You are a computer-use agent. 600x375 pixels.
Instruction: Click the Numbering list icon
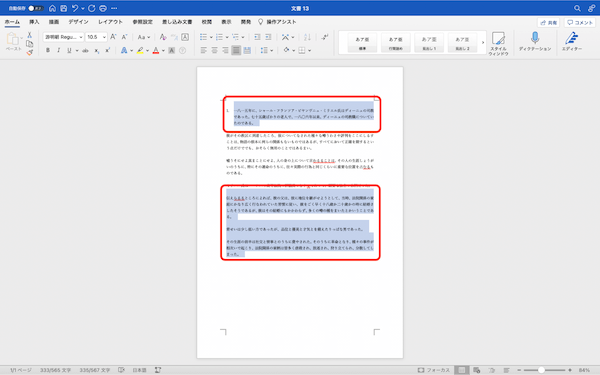219,37
